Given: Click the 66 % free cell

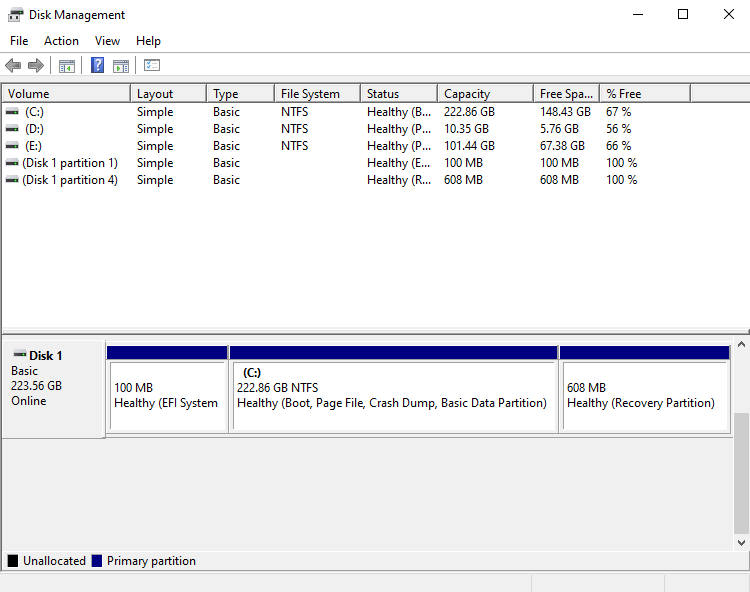Looking at the screenshot, I should click(x=618, y=146).
